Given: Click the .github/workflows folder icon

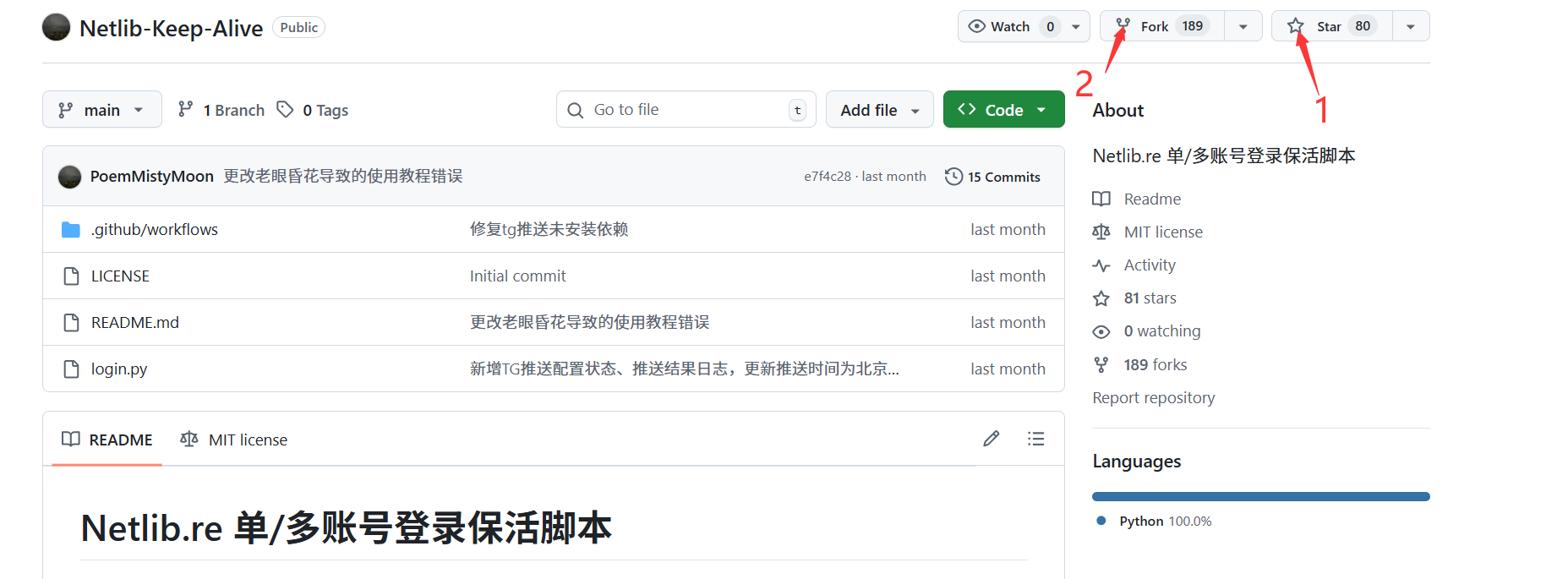Looking at the screenshot, I should [71, 230].
